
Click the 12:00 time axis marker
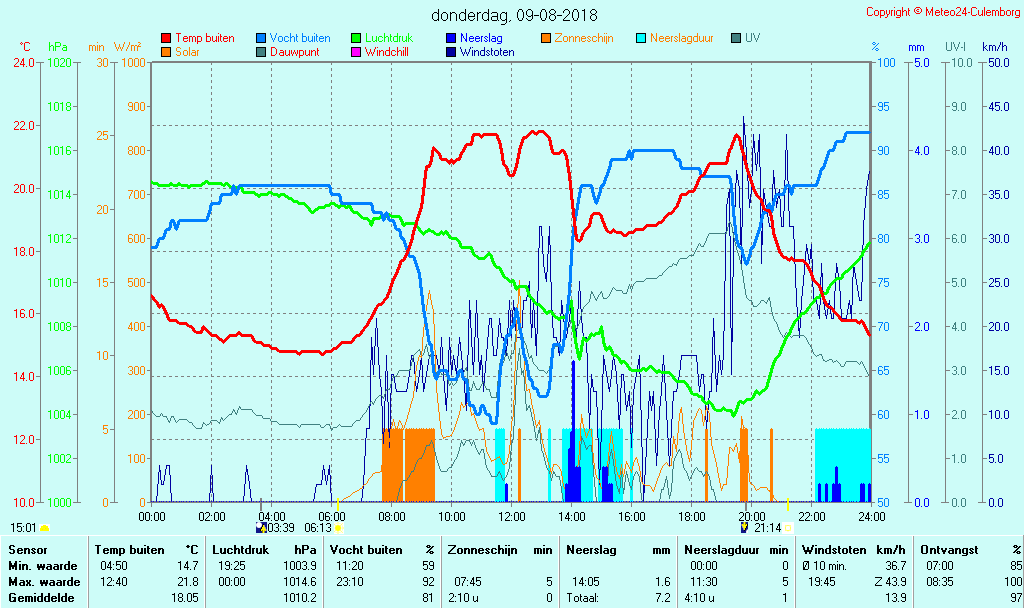pyautogui.click(x=512, y=516)
